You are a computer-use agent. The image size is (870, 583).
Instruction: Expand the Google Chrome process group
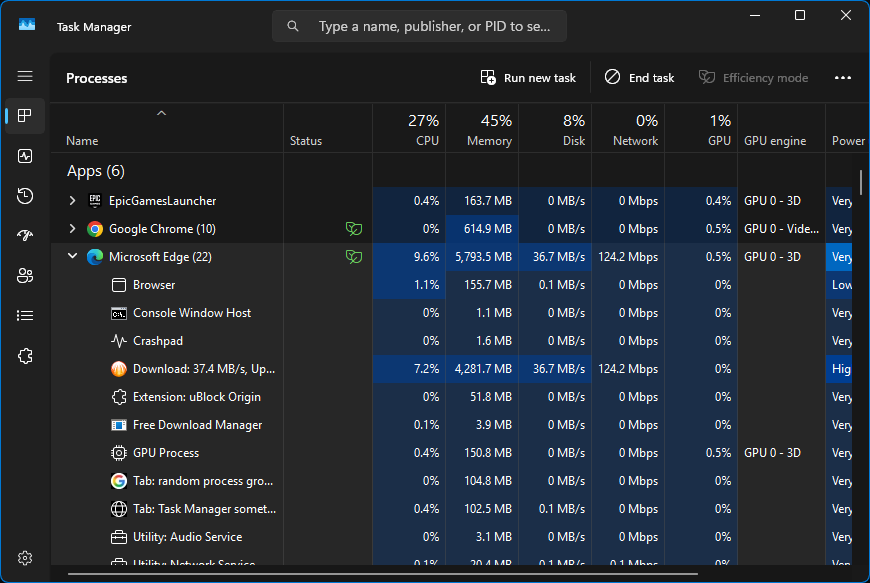point(72,229)
